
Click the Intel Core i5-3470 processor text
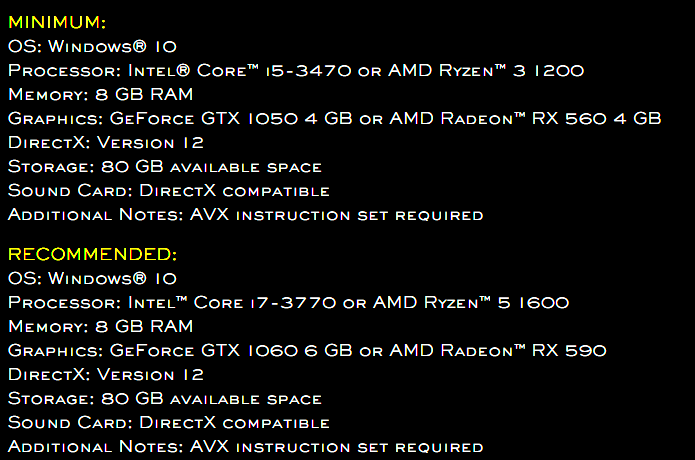pyautogui.click(x=239, y=70)
